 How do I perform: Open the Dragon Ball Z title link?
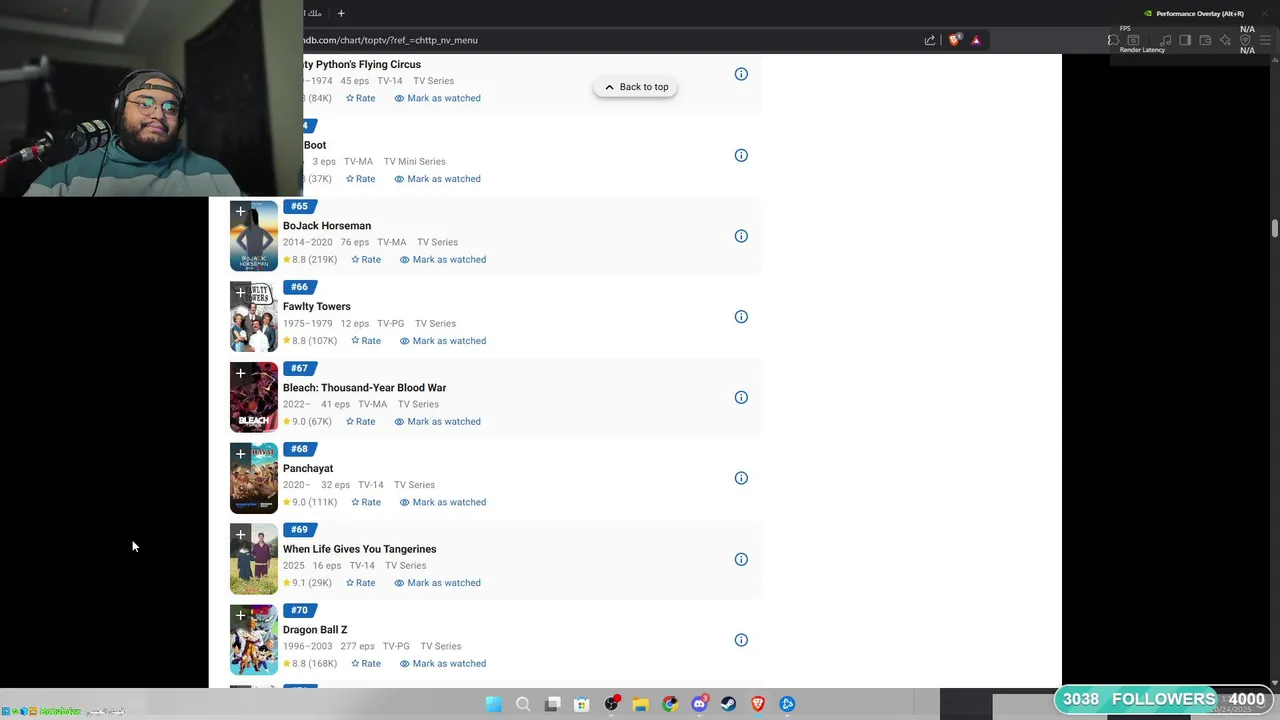tap(315, 630)
